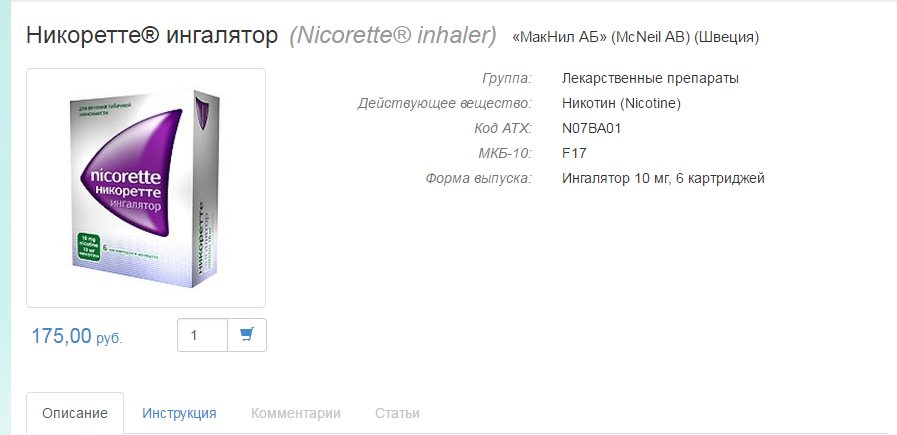
Task: Open the Комментарии tab
Action: 296,413
